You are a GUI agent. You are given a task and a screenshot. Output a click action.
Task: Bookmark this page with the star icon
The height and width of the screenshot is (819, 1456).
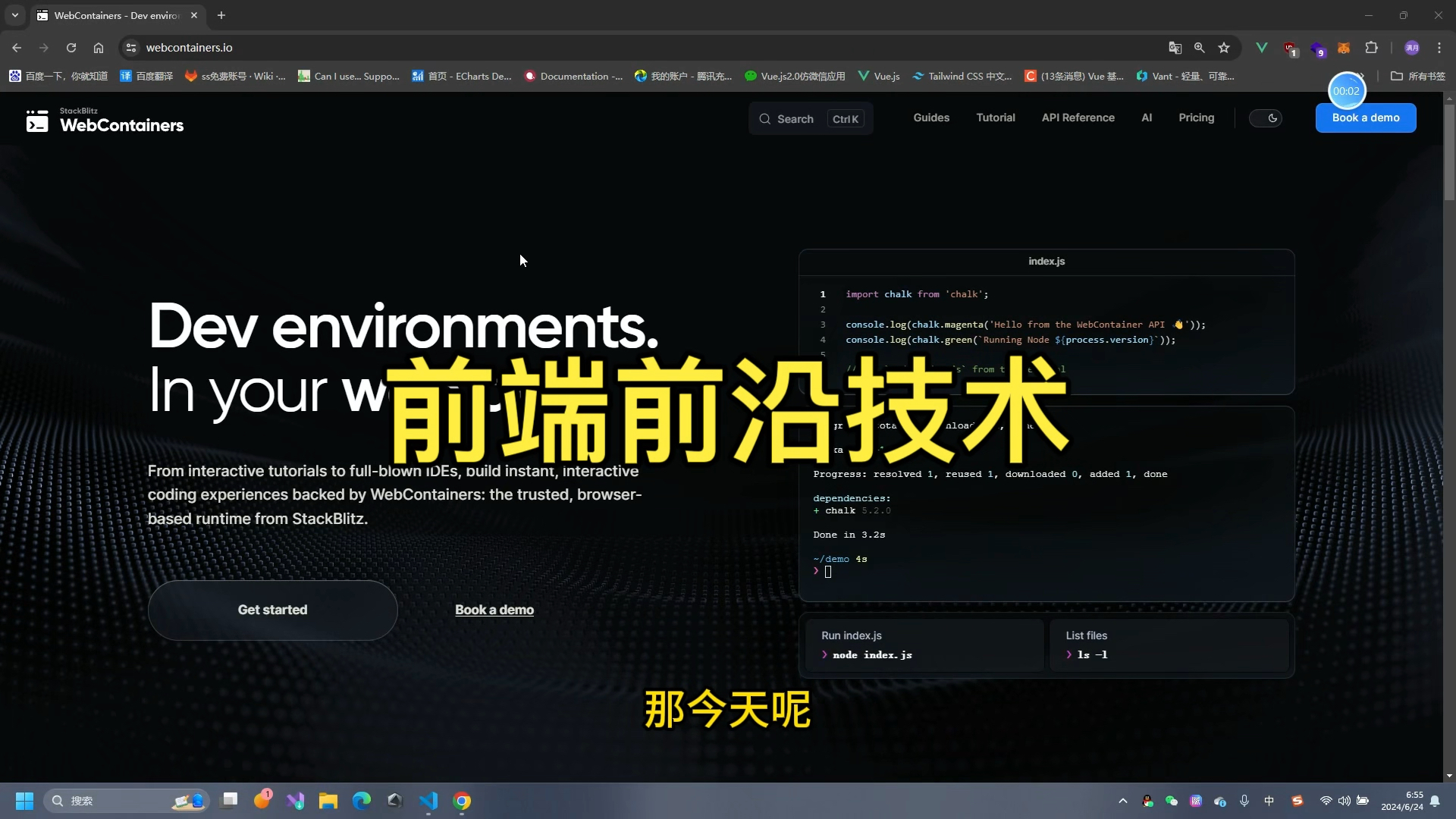pos(1224,47)
